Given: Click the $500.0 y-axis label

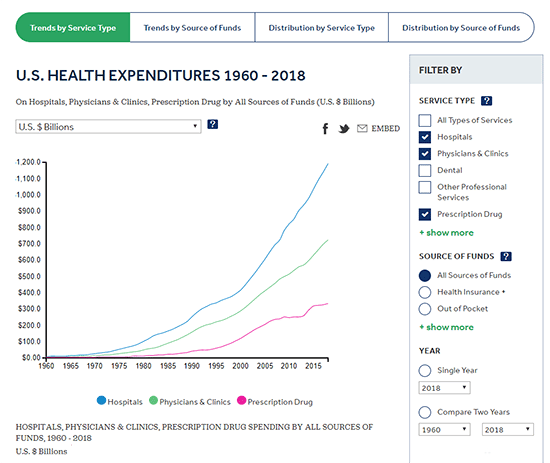Looking at the screenshot, I should click(x=29, y=276).
